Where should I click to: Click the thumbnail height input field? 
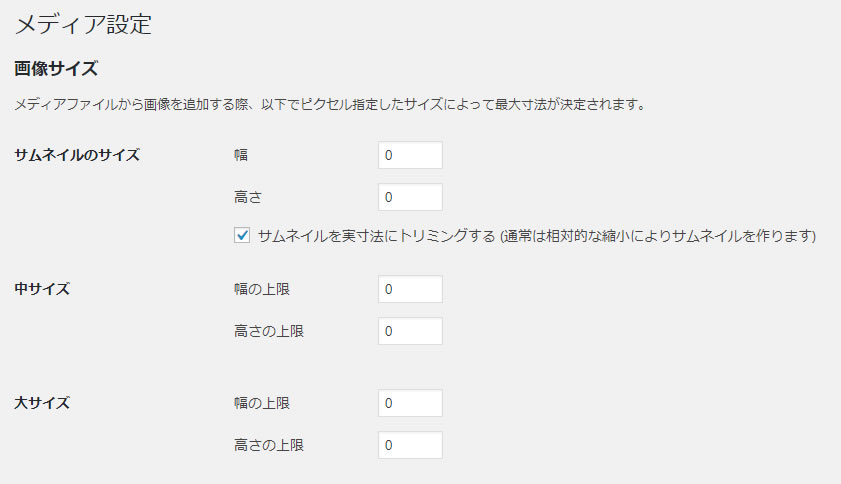(410, 197)
